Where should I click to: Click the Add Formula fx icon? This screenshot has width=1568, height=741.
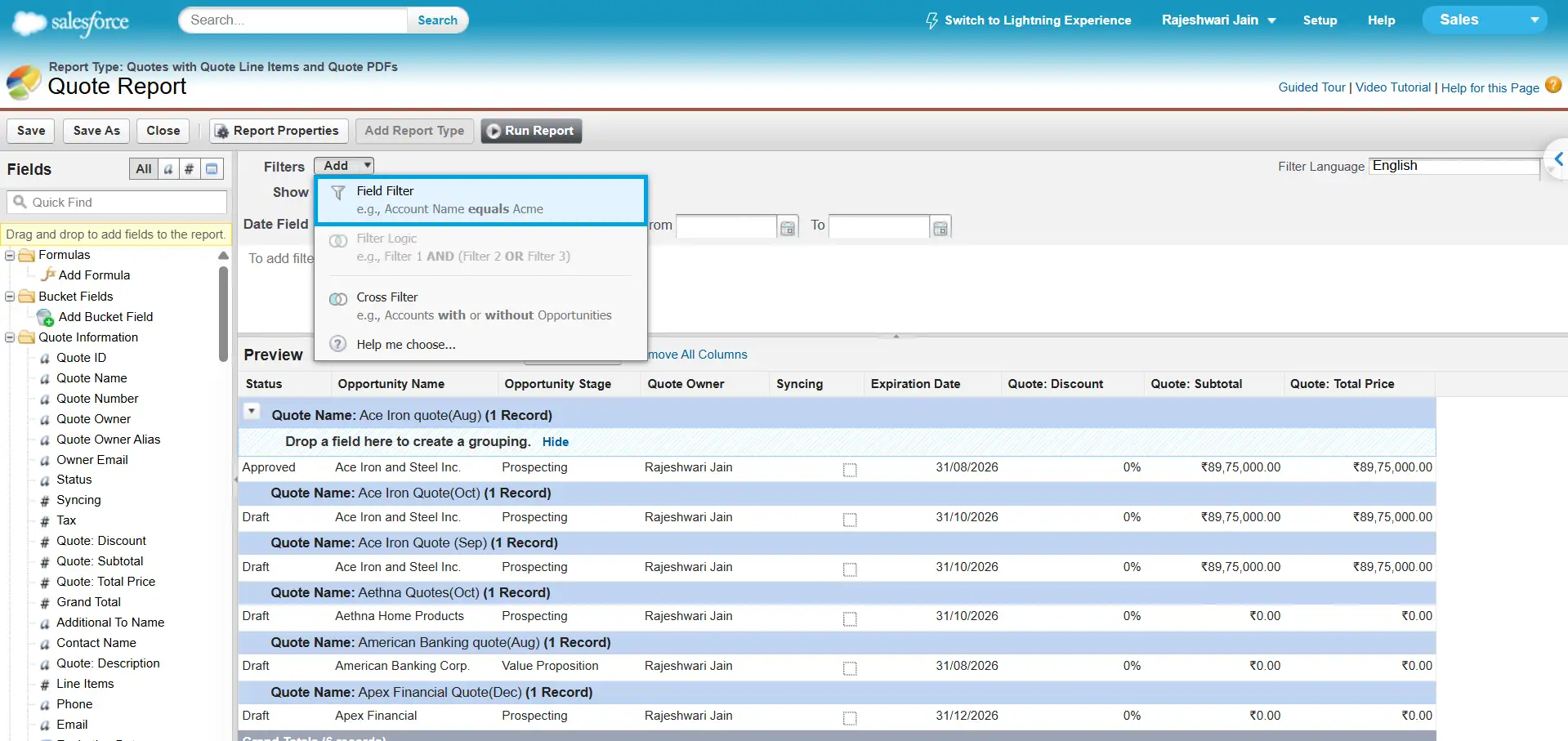(48, 275)
